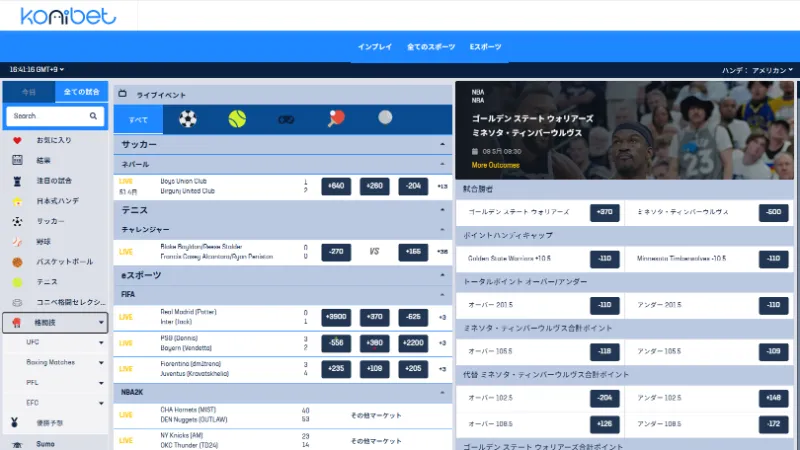Viewport: 800px width, 450px height.
Task: Collapse the ネパール league section
Action: coord(442,164)
